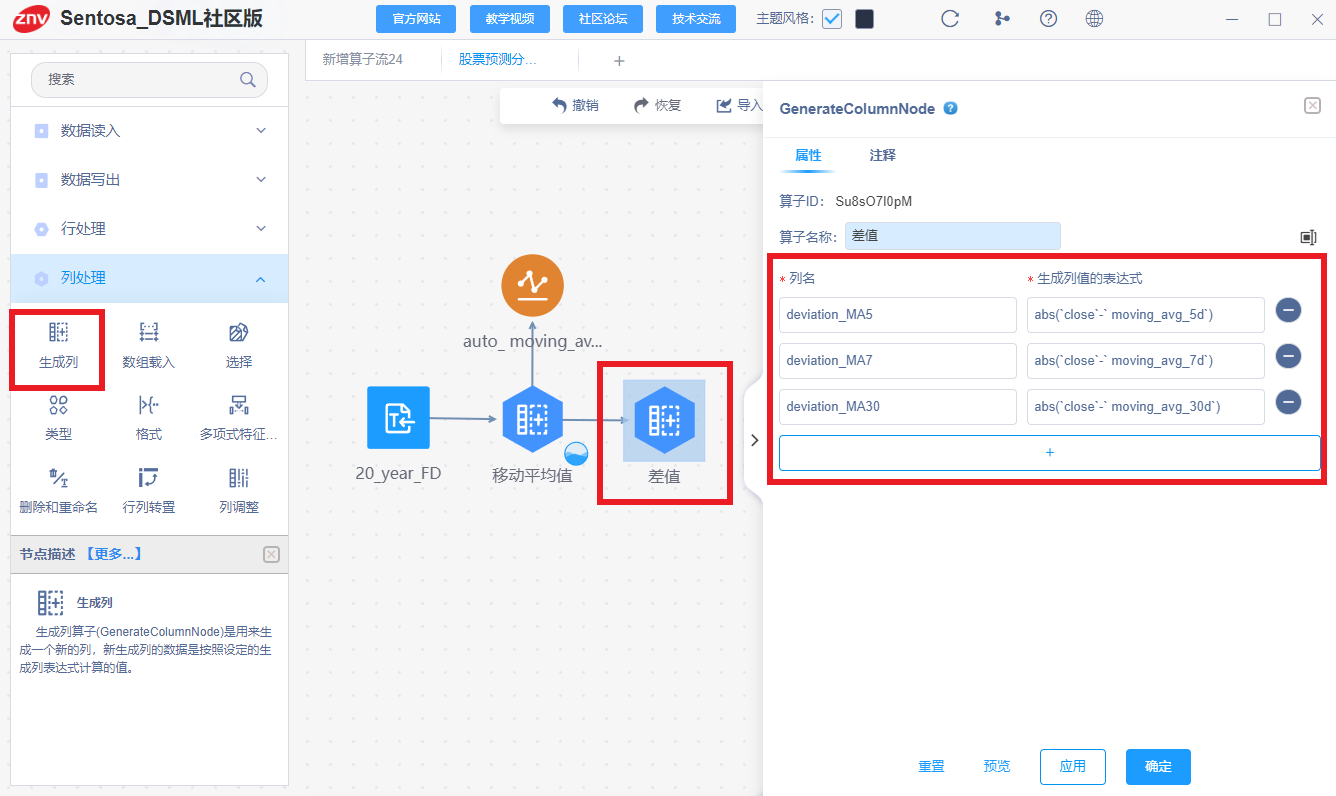Open the 官方网站 link button
This screenshot has width=1336, height=796.
tap(415, 19)
